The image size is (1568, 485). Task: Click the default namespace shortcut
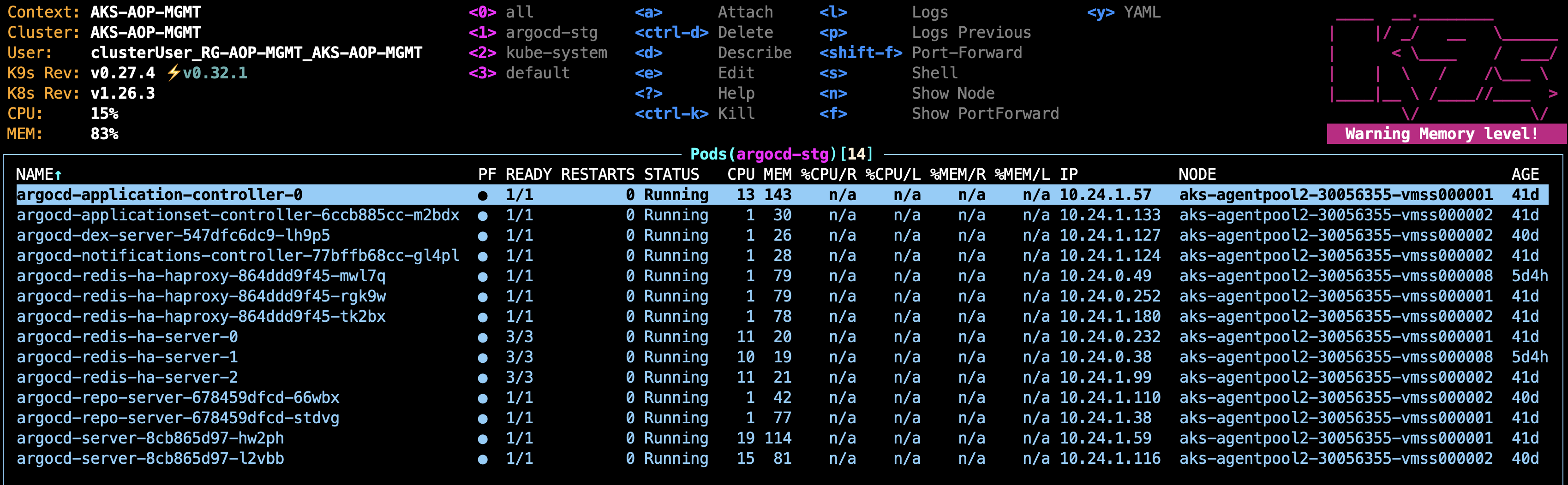(519, 73)
